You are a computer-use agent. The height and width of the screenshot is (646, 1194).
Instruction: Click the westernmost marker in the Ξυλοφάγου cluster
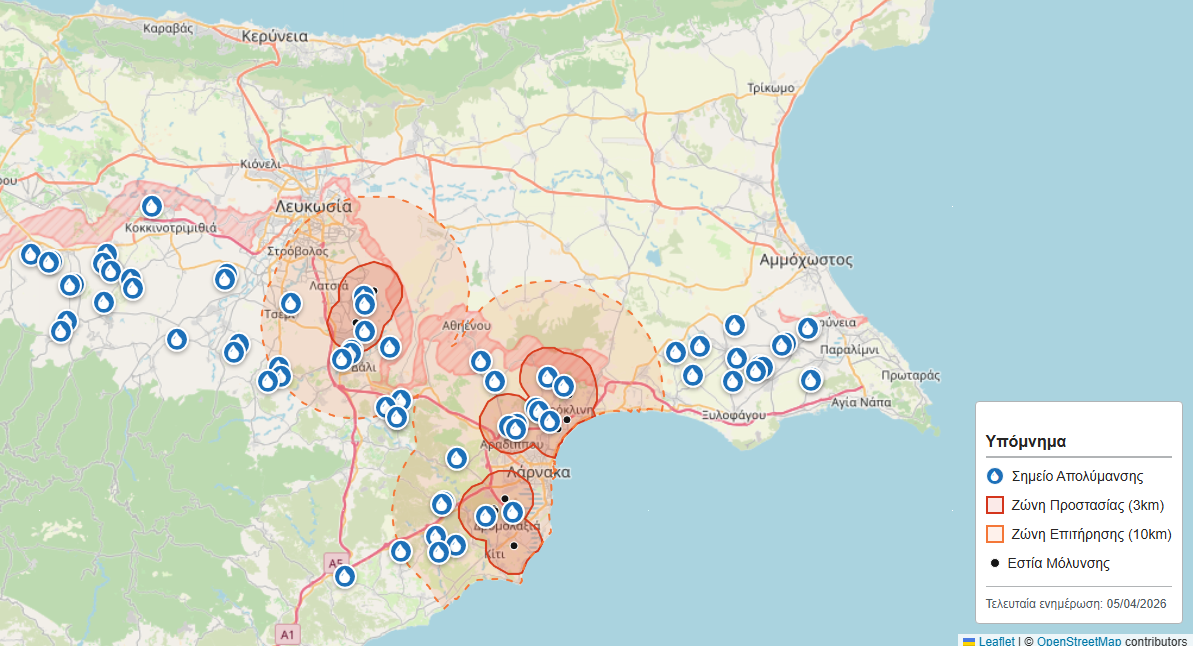tap(676, 352)
